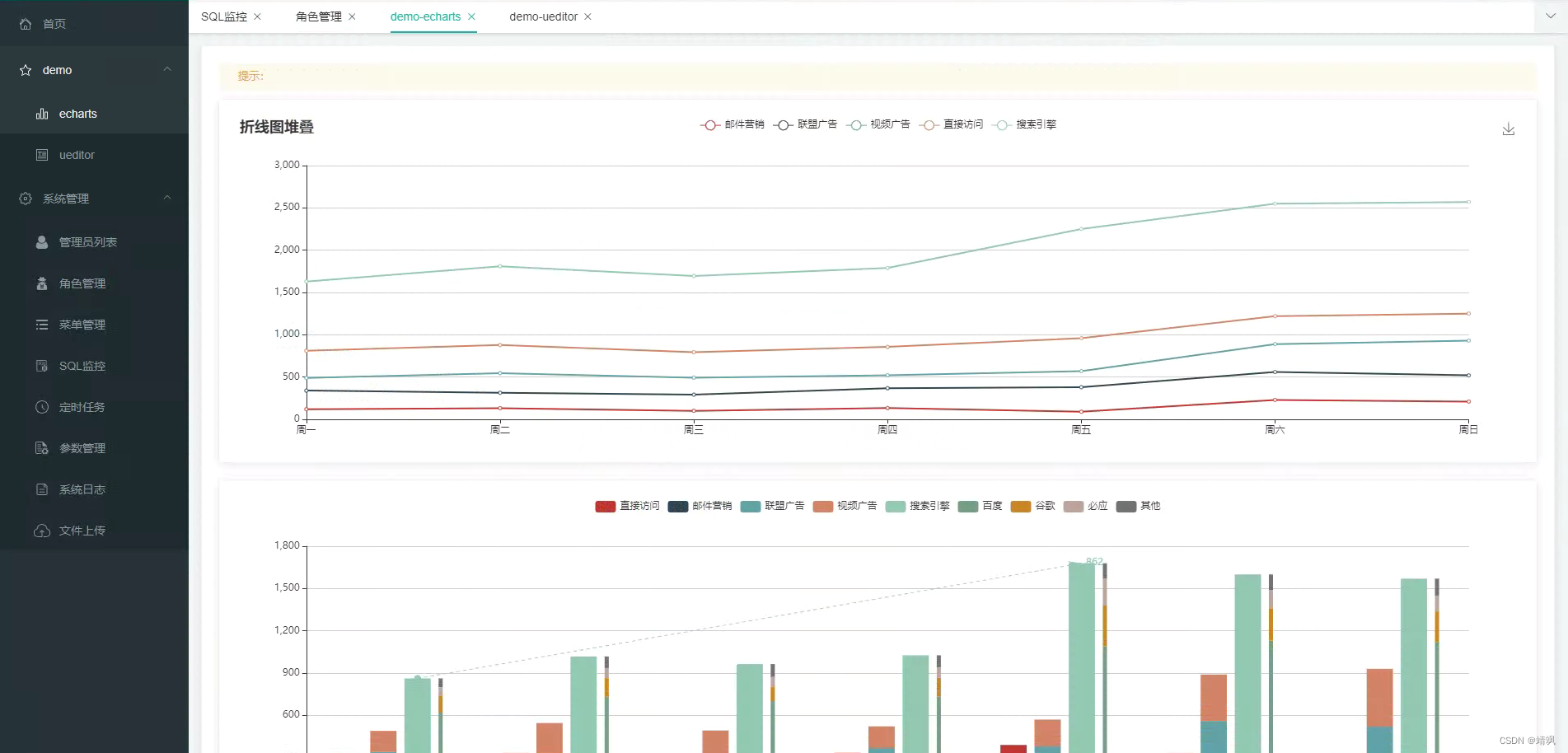Close the 角色管理 tab
Viewport: 1568px width, 753px height.
(x=353, y=16)
